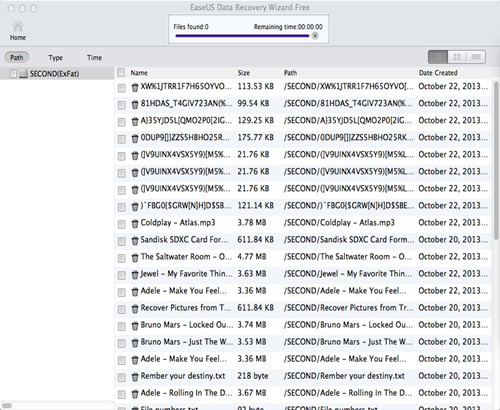Click the SECOND(ExFat) drive icon
Viewport: 500px width, 410px height.
click(23, 74)
